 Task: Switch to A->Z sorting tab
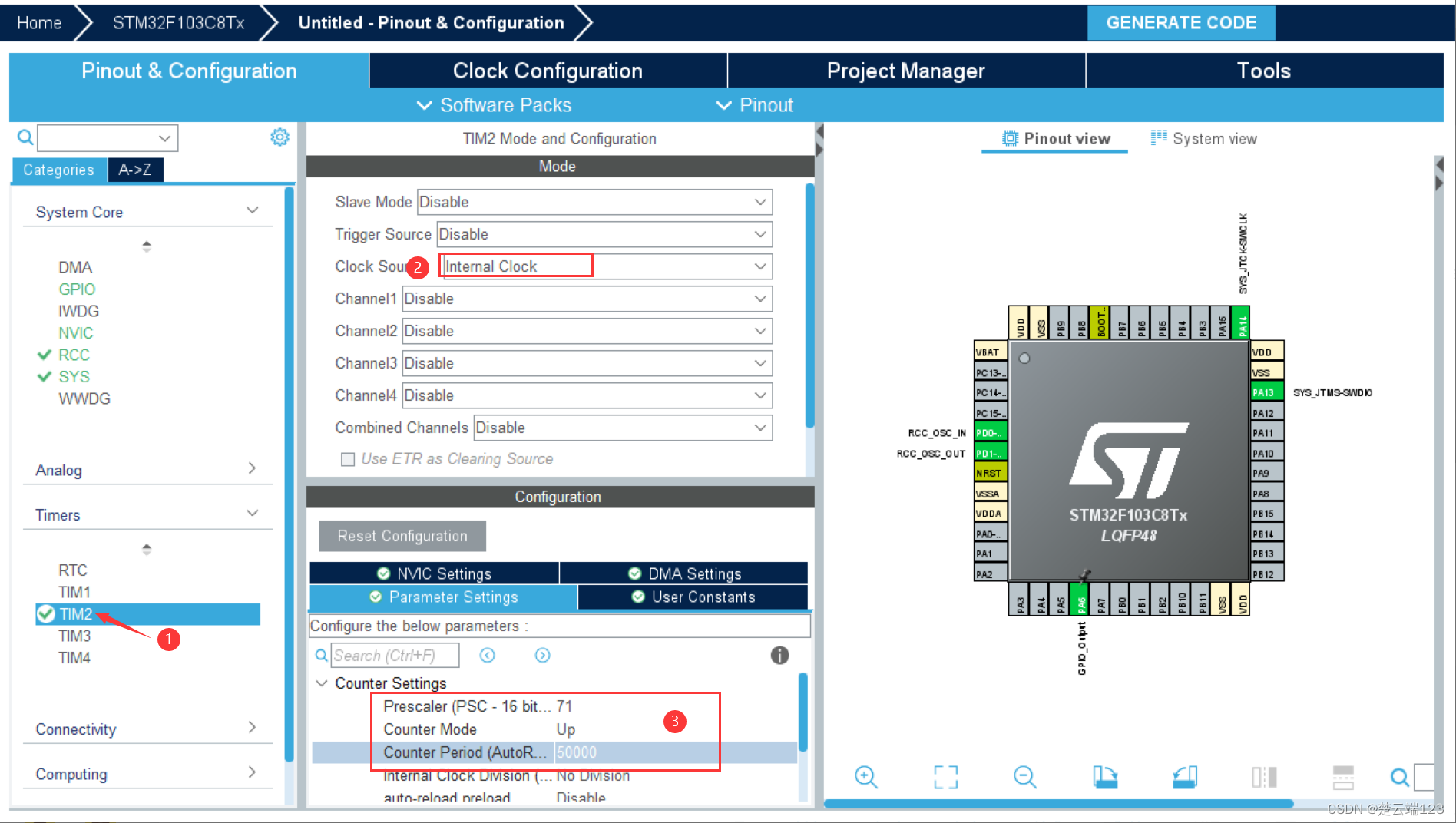coord(135,170)
